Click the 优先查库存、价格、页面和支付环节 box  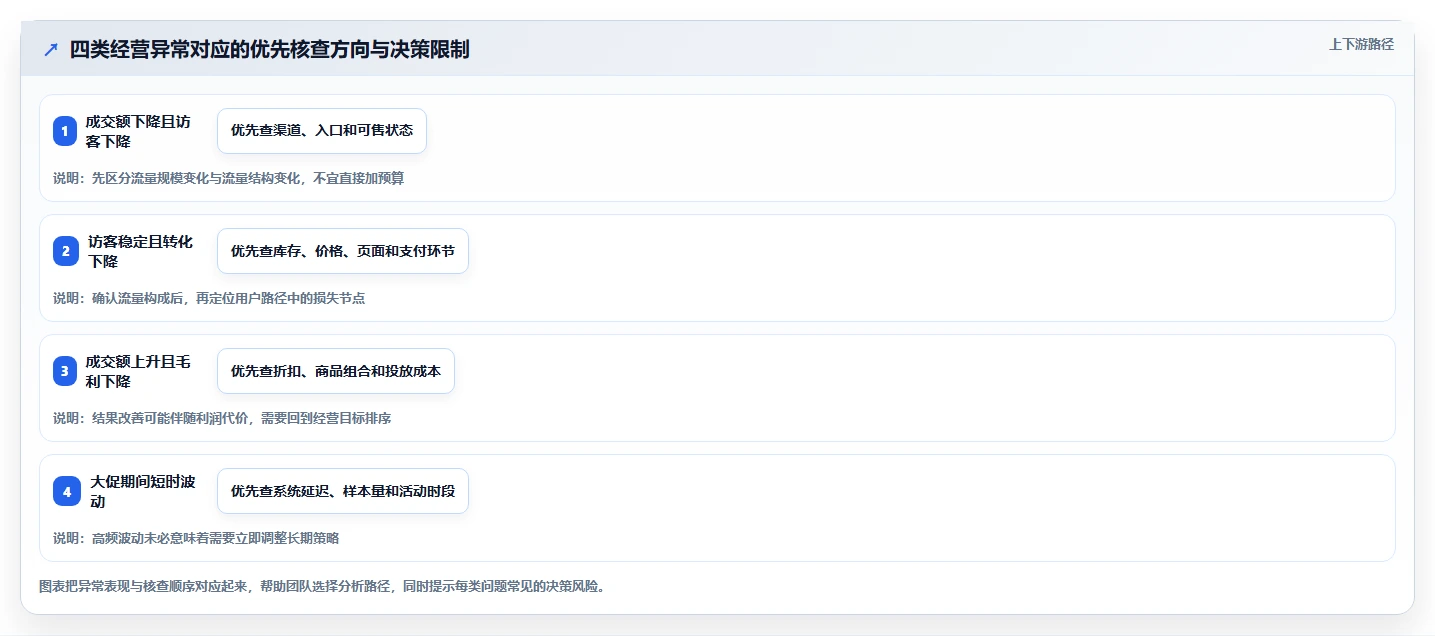pos(343,251)
